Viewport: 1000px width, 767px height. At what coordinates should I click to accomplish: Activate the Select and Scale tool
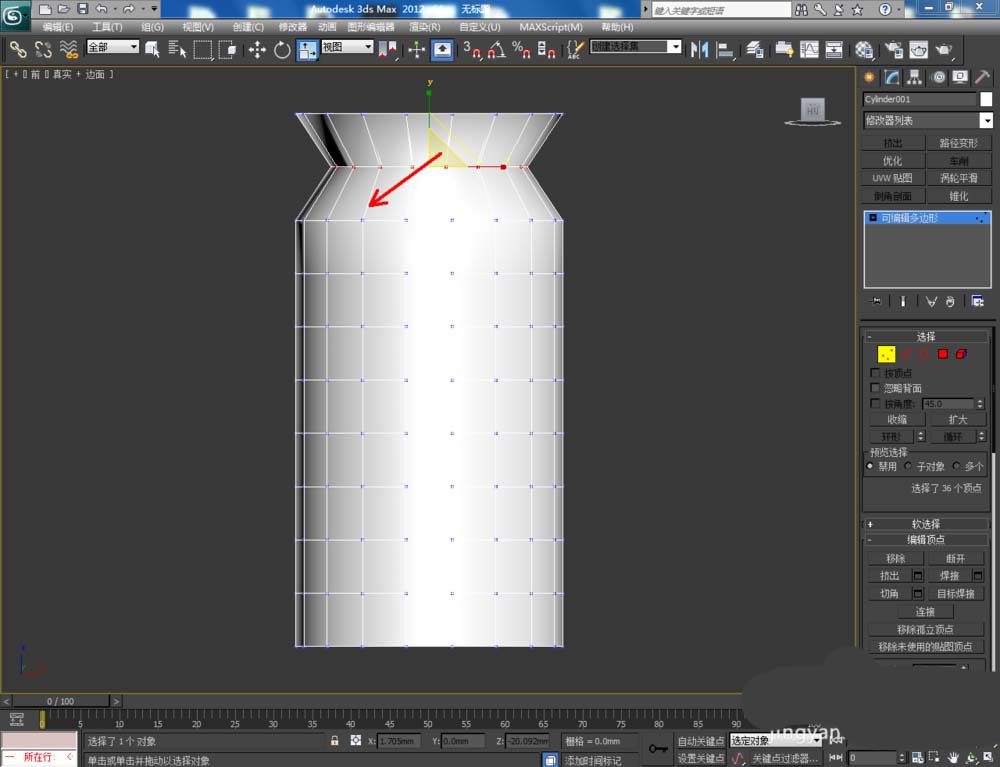[307, 50]
